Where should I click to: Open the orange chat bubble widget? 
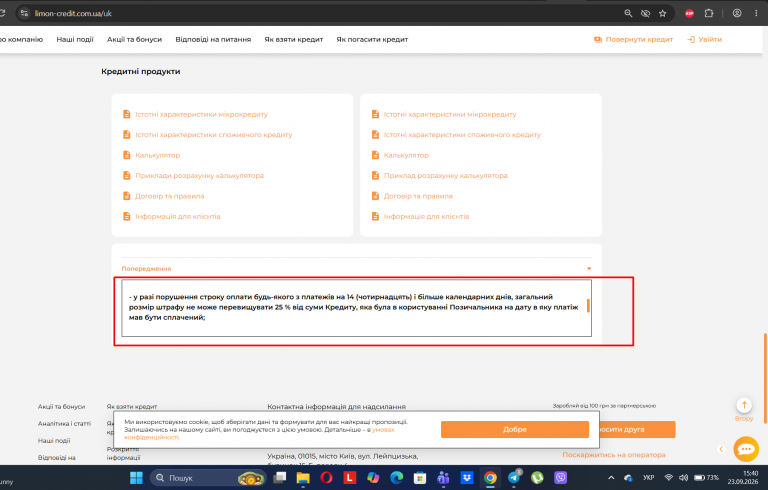(746, 449)
